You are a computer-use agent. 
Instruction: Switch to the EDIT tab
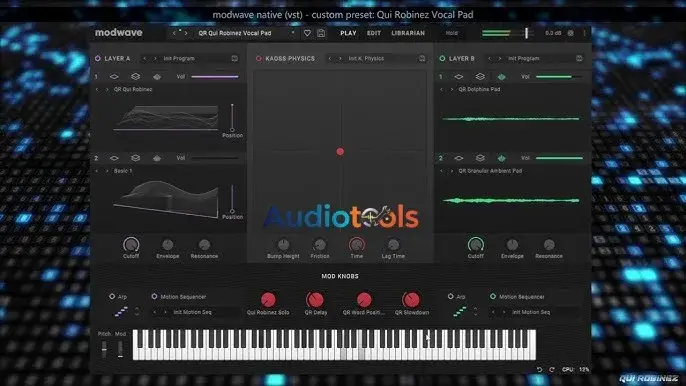(x=374, y=33)
